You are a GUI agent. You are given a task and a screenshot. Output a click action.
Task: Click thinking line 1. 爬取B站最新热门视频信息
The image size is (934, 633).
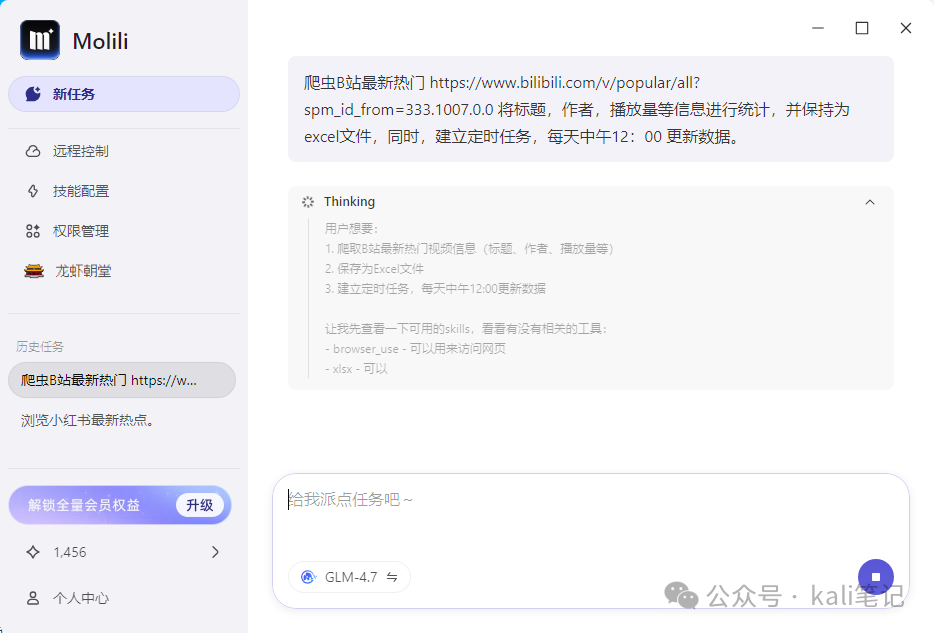pos(469,248)
